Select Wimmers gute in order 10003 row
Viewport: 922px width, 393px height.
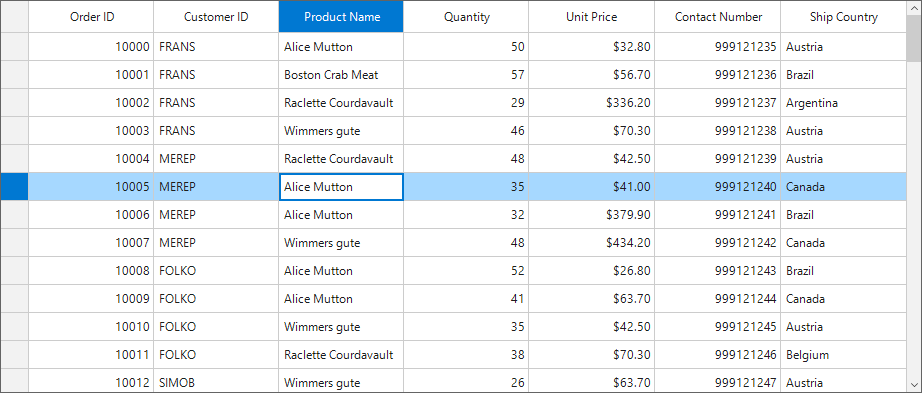coord(341,131)
